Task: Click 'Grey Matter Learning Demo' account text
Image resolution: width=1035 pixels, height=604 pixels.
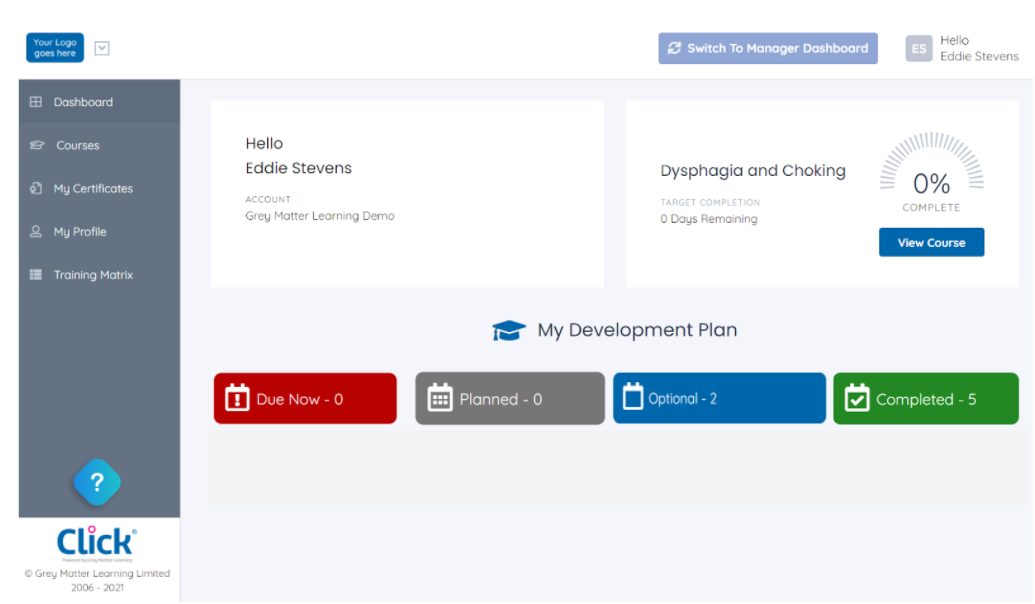Action: pos(319,216)
